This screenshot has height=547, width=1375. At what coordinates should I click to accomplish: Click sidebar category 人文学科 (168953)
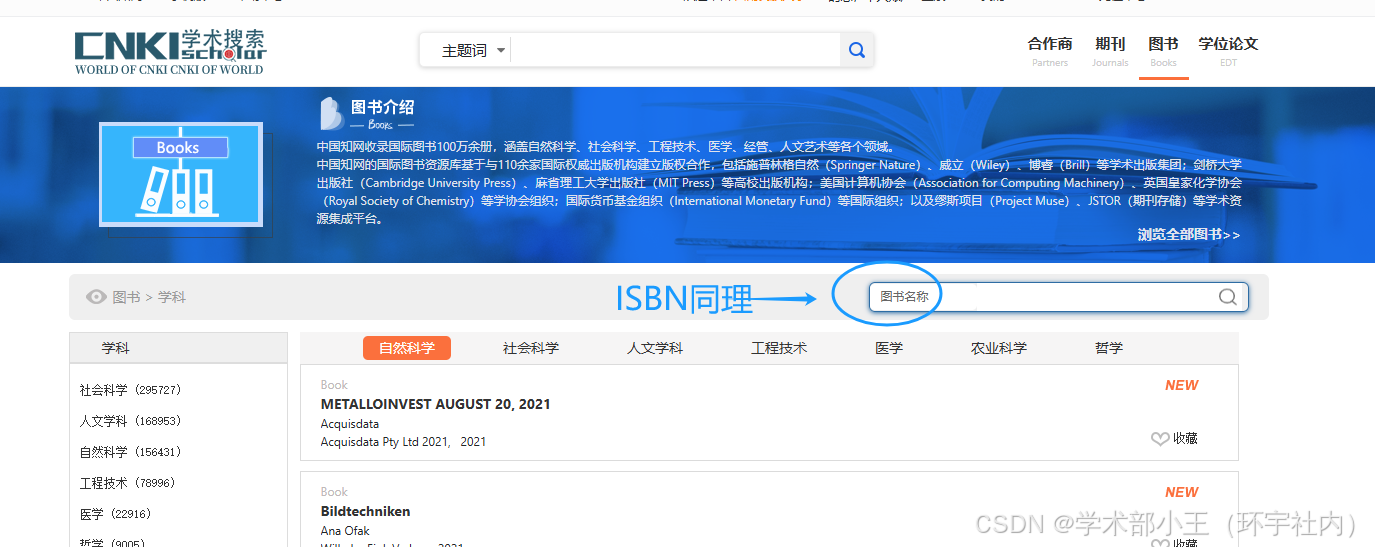131,421
